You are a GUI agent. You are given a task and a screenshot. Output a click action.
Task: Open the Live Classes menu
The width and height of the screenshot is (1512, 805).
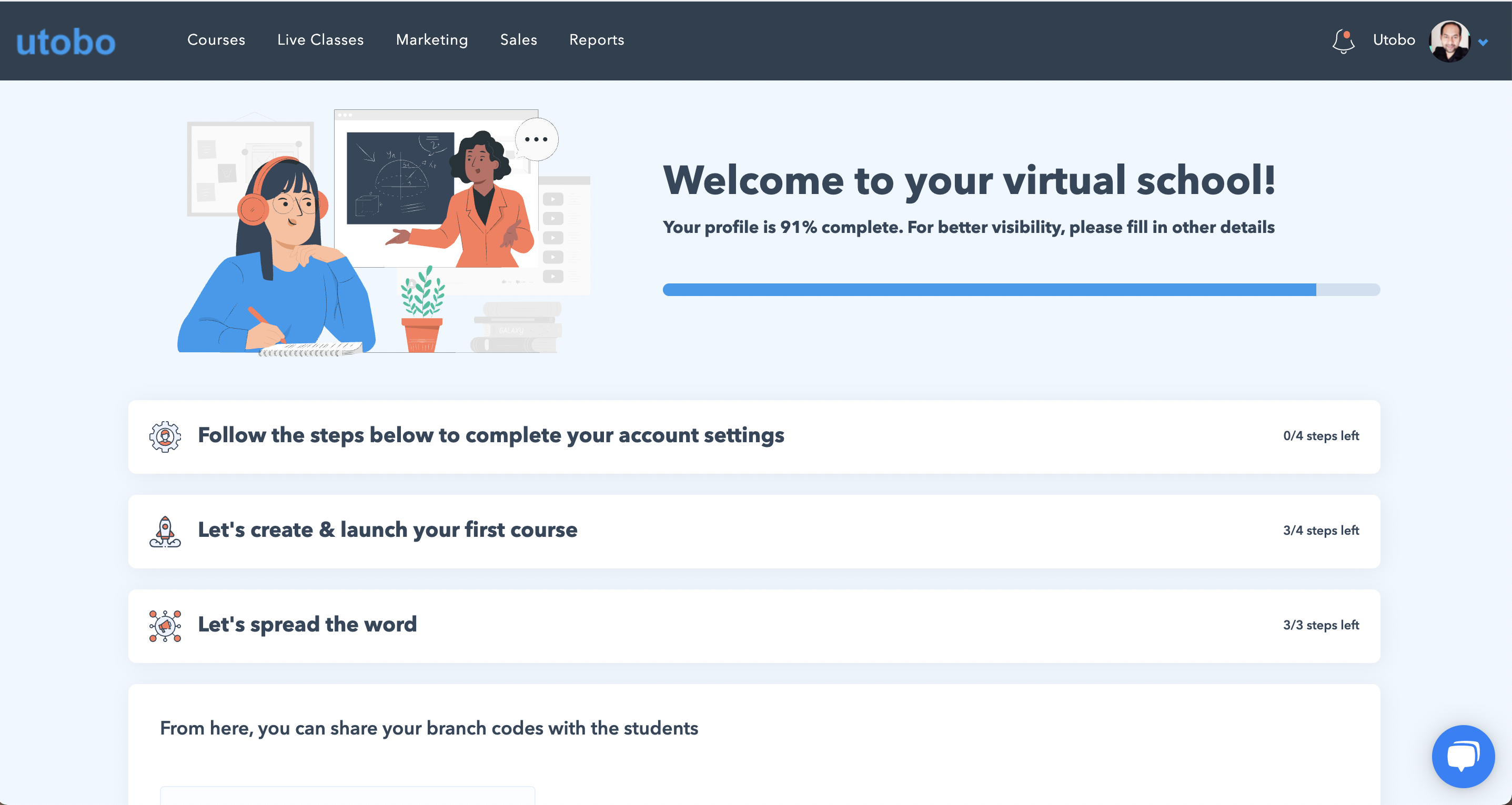tap(320, 40)
